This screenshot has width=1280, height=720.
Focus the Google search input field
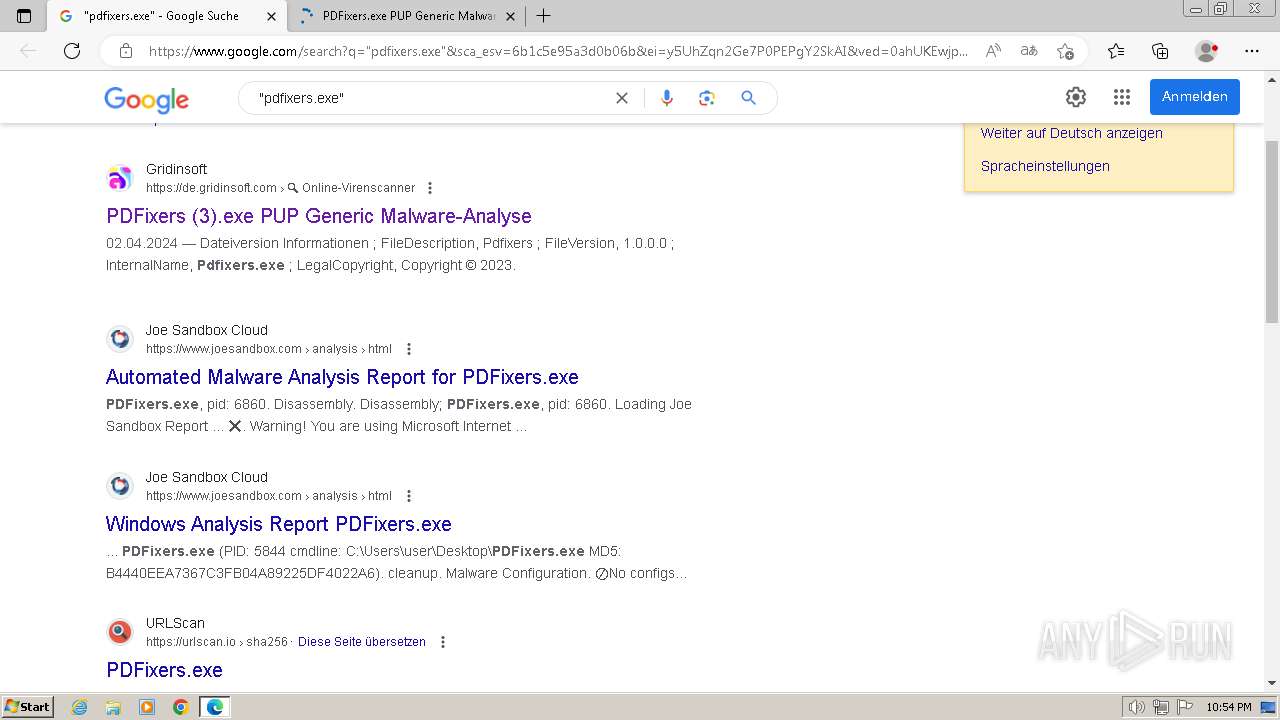pos(430,98)
